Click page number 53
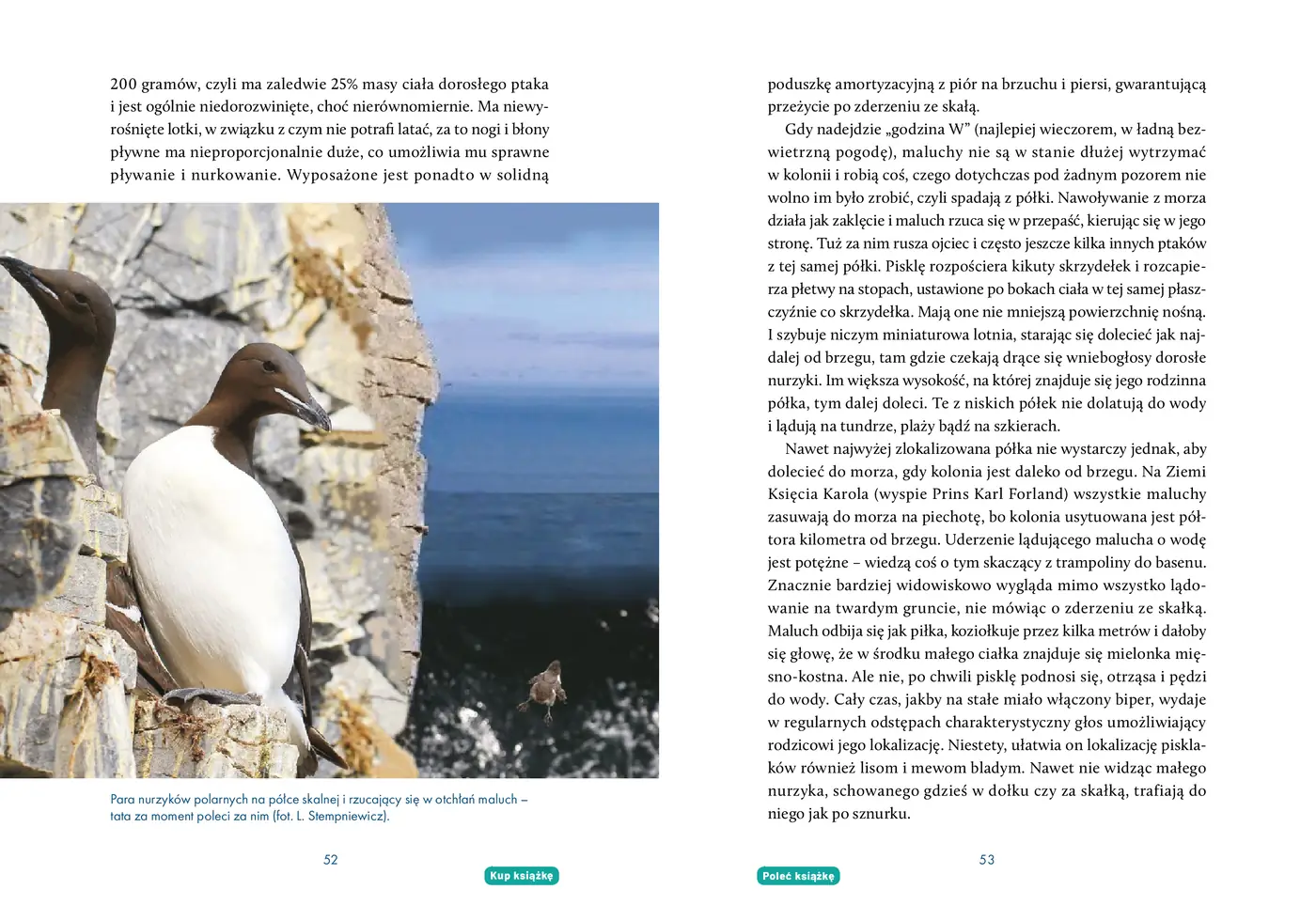This screenshot has height=921, width=1316. pos(987,859)
